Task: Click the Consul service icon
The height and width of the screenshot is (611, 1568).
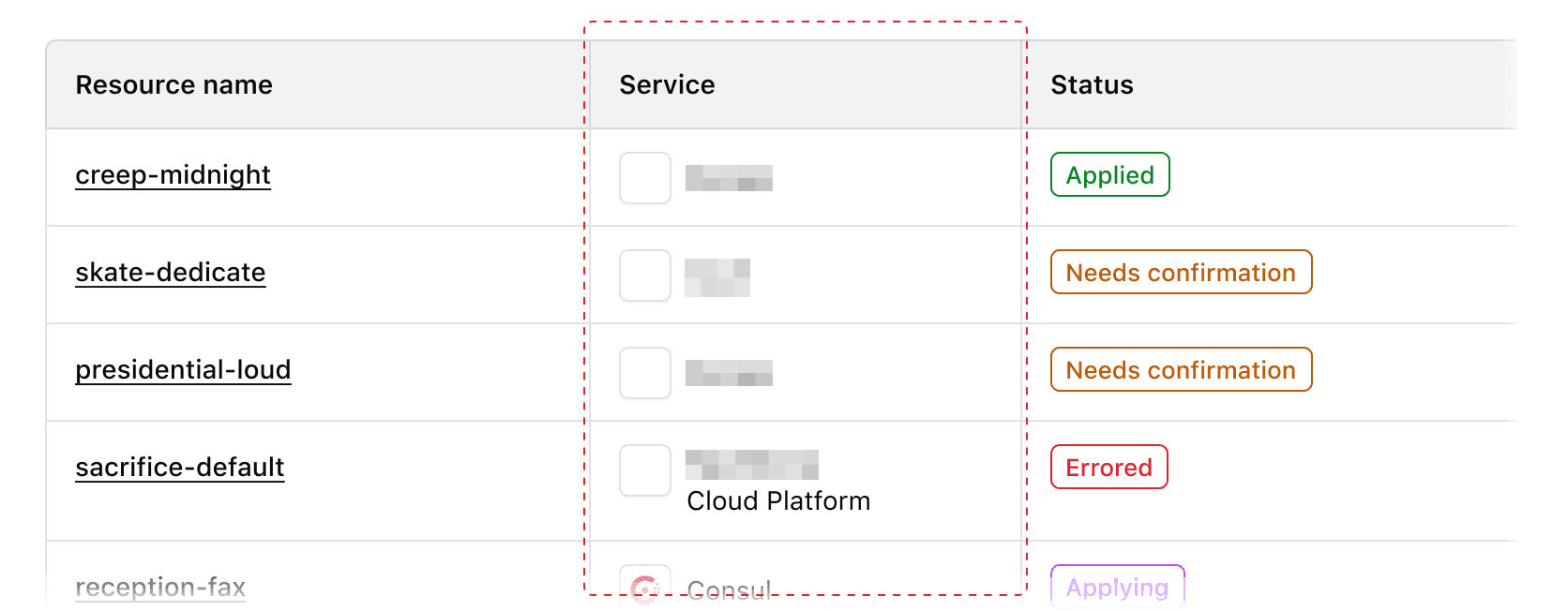Action: (645, 588)
